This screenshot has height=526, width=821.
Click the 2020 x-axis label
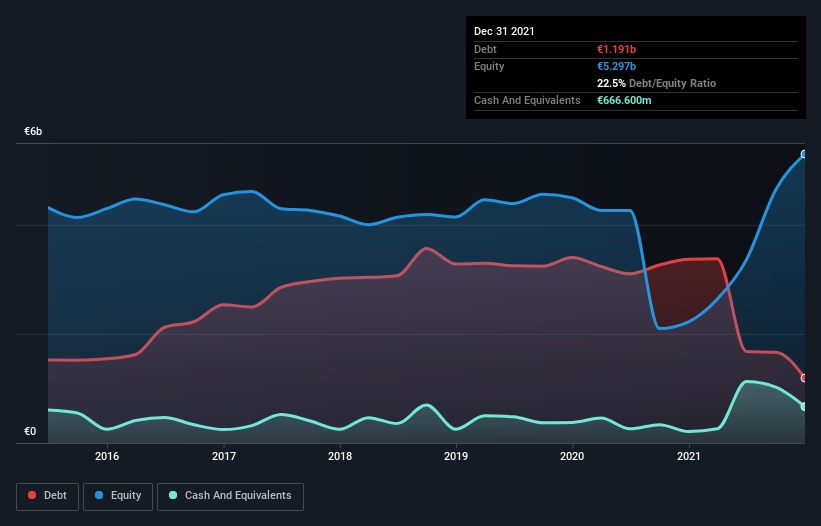coord(572,456)
